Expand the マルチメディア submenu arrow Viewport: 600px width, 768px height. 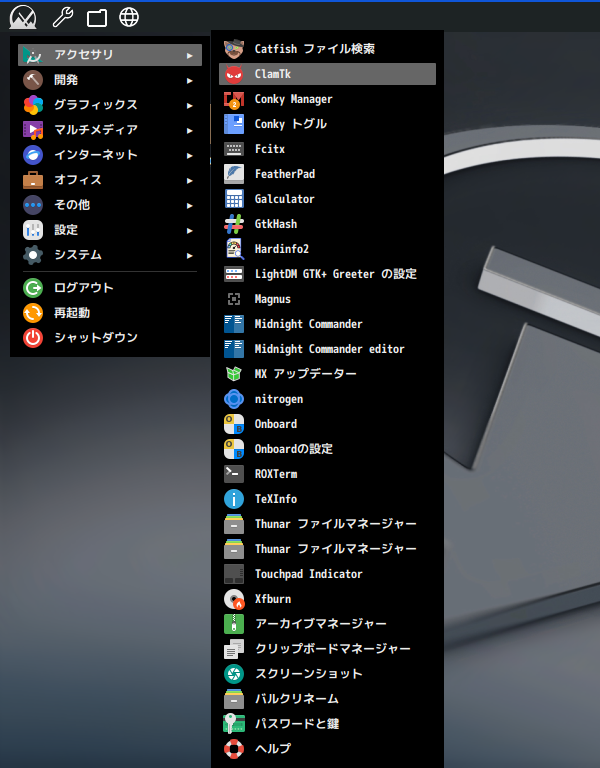tap(190, 130)
